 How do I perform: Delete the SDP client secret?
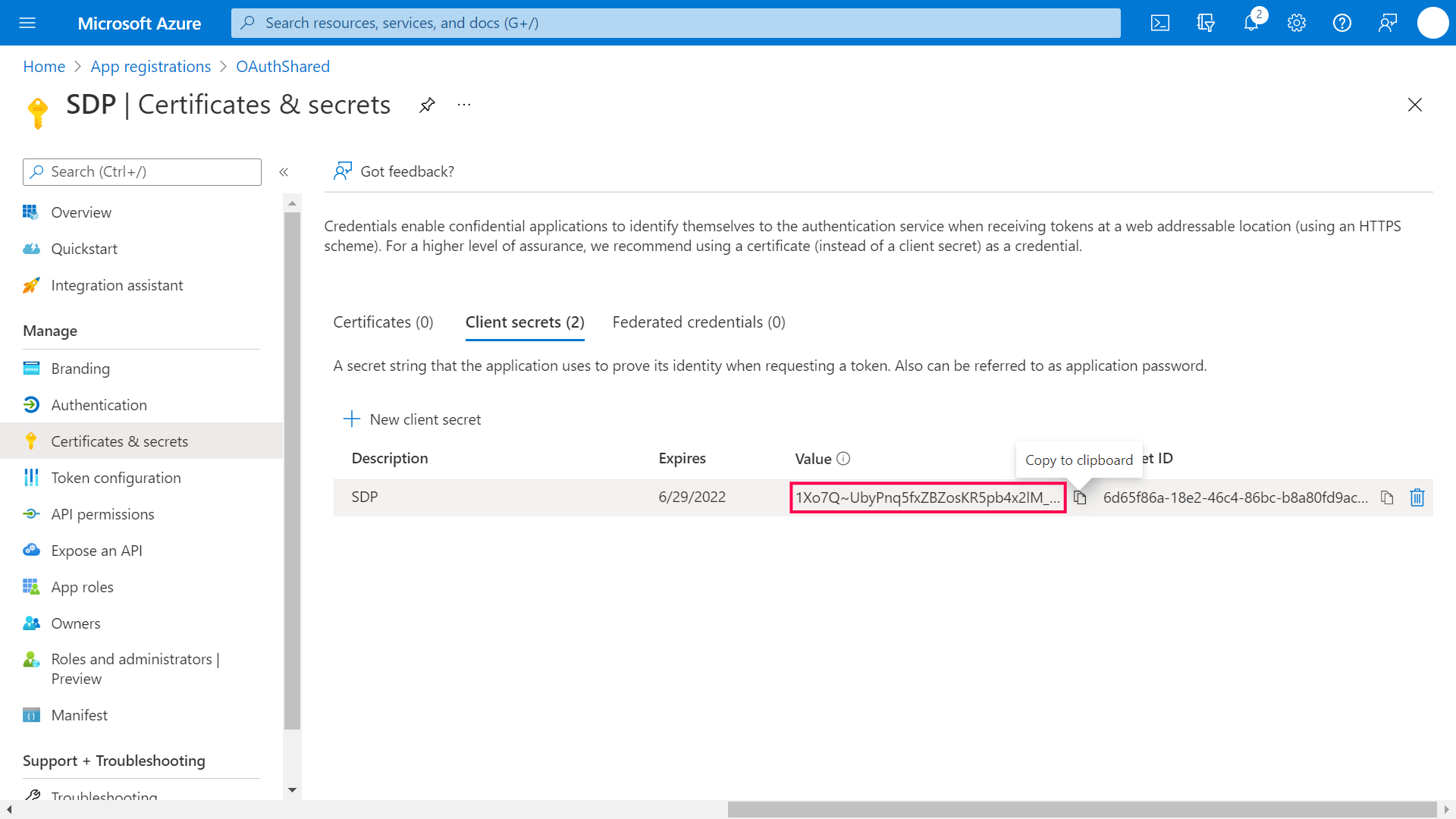[1417, 497]
